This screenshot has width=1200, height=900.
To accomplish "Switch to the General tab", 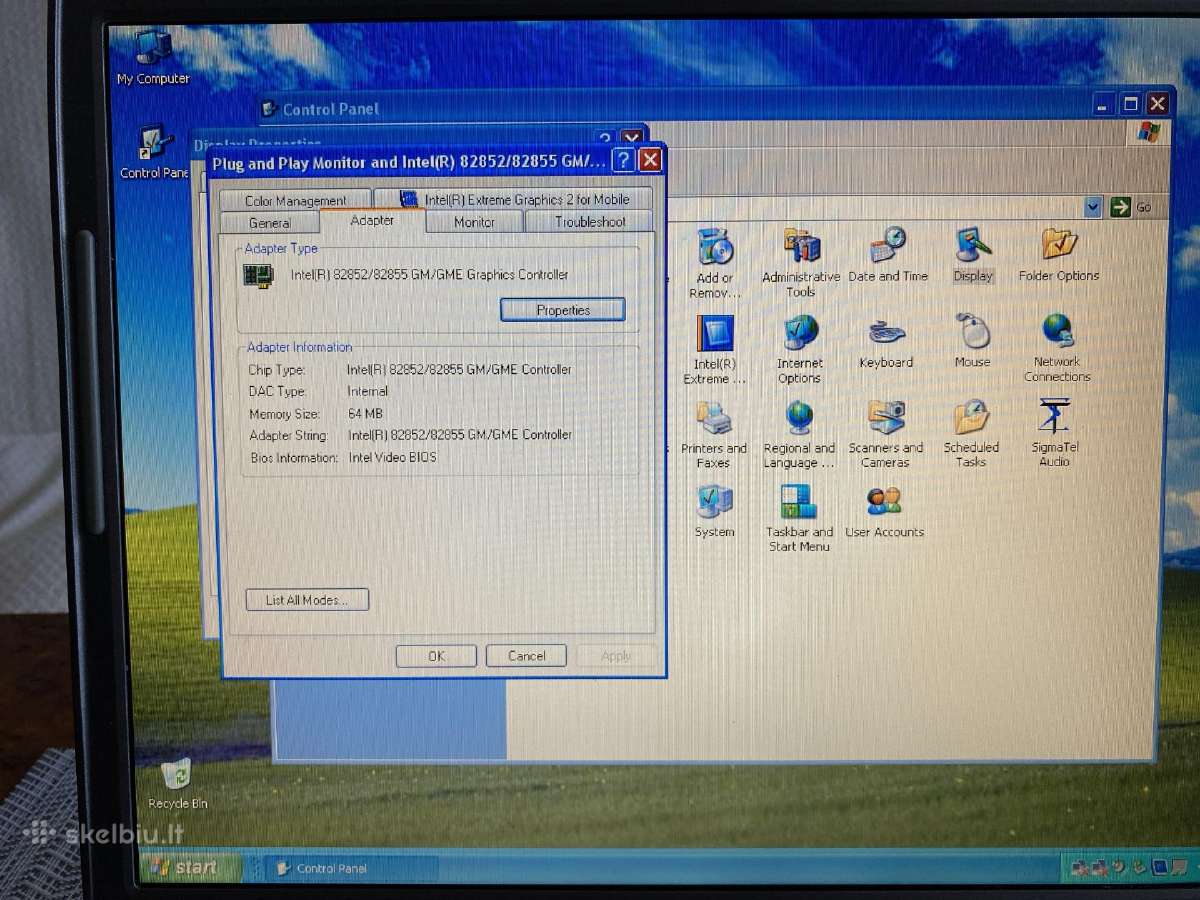I will tap(270, 222).
